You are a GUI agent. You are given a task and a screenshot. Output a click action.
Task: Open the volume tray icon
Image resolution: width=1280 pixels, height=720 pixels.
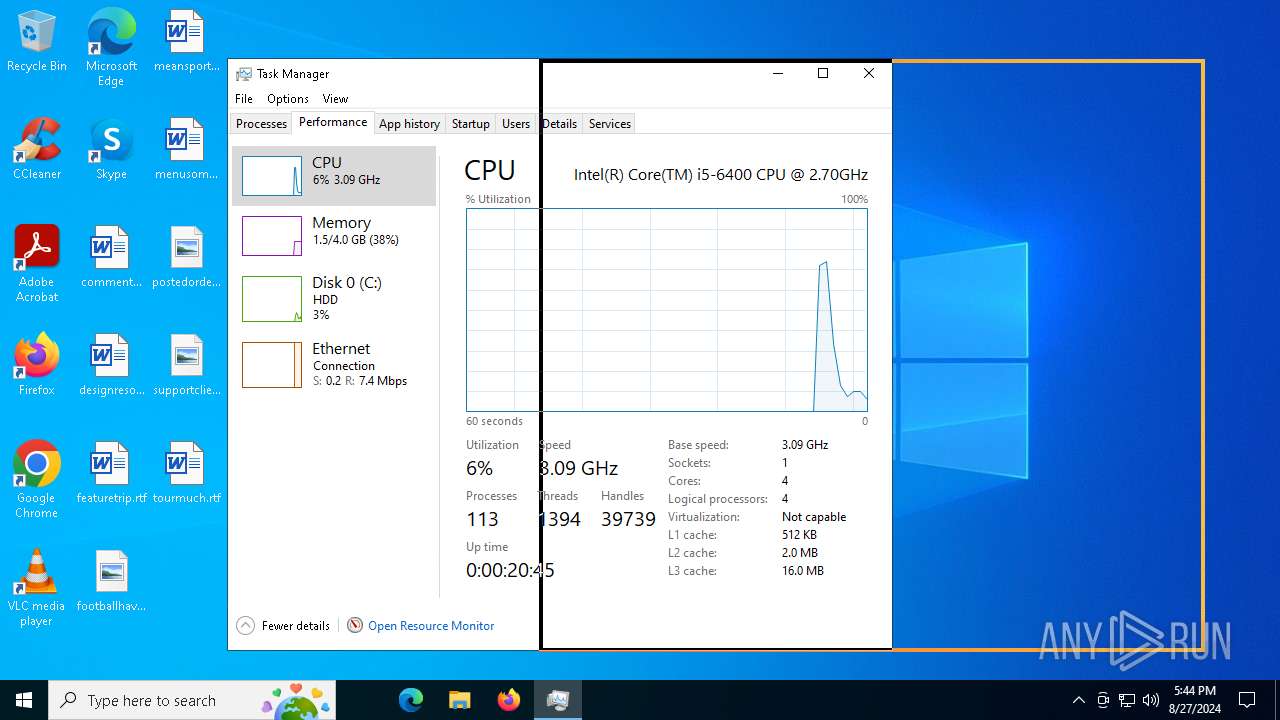point(1151,700)
